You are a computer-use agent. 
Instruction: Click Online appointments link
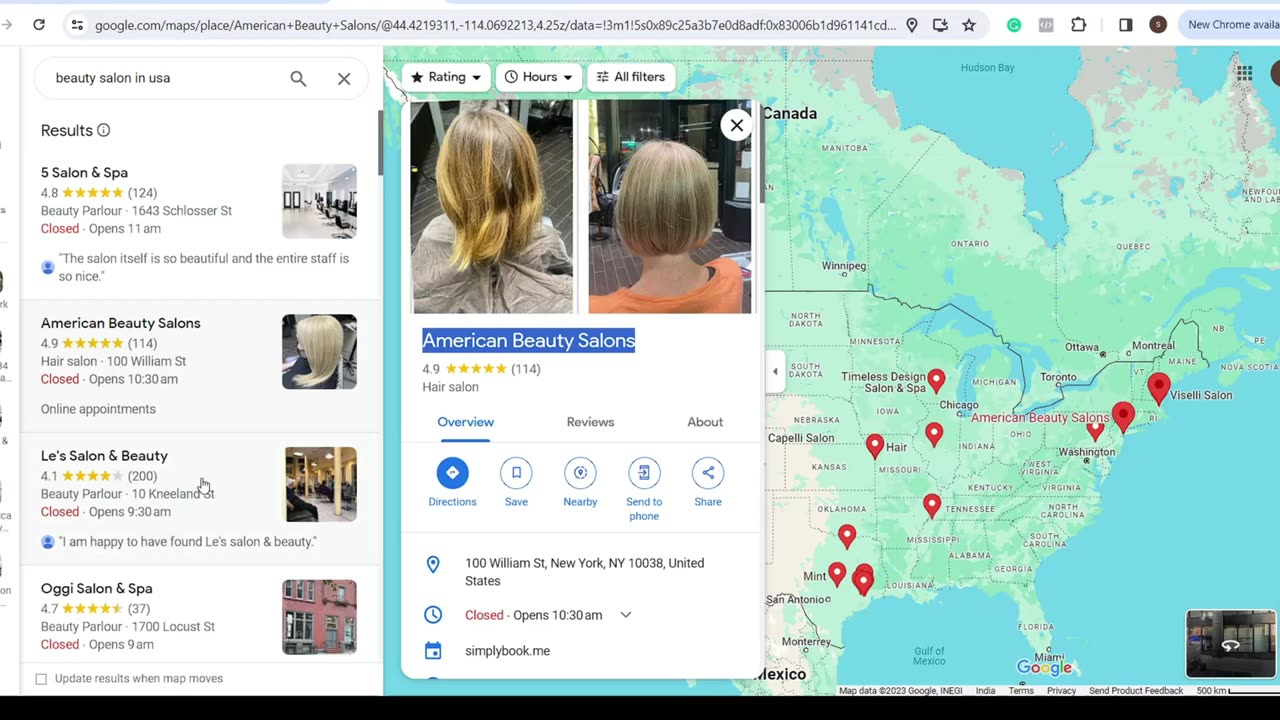point(98,409)
